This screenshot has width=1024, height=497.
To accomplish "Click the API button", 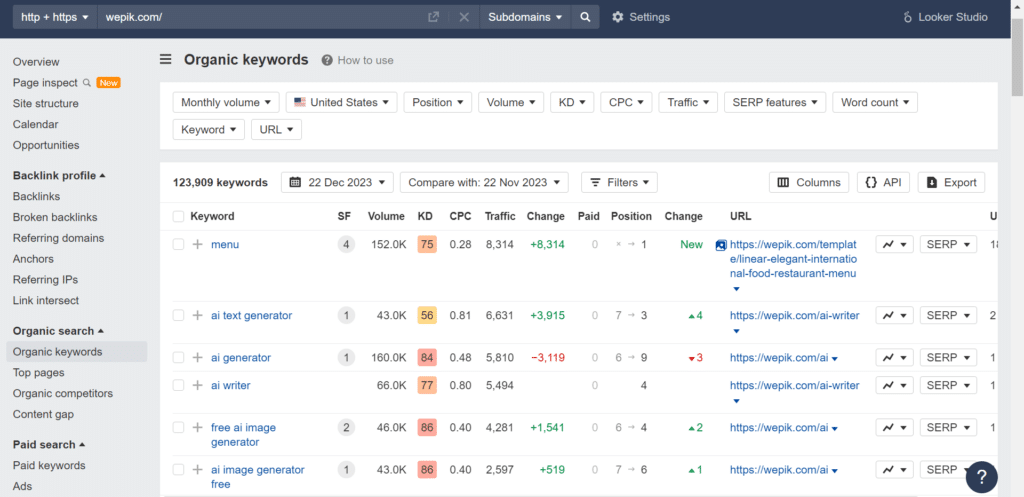I will pos(883,182).
